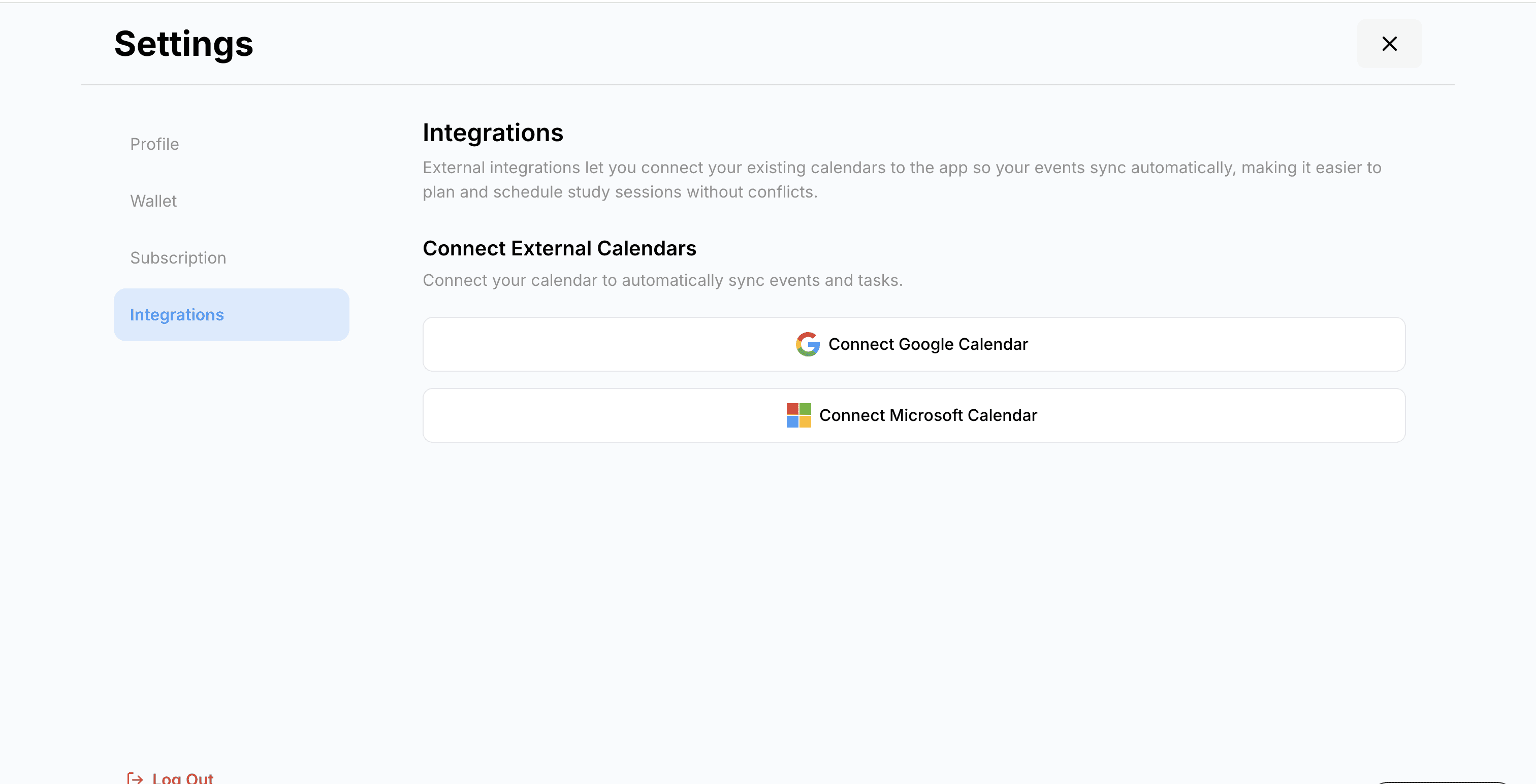Click 'Google Calendar' text inside its button
The height and width of the screenshot is (784, 1536).
[963, 344]
